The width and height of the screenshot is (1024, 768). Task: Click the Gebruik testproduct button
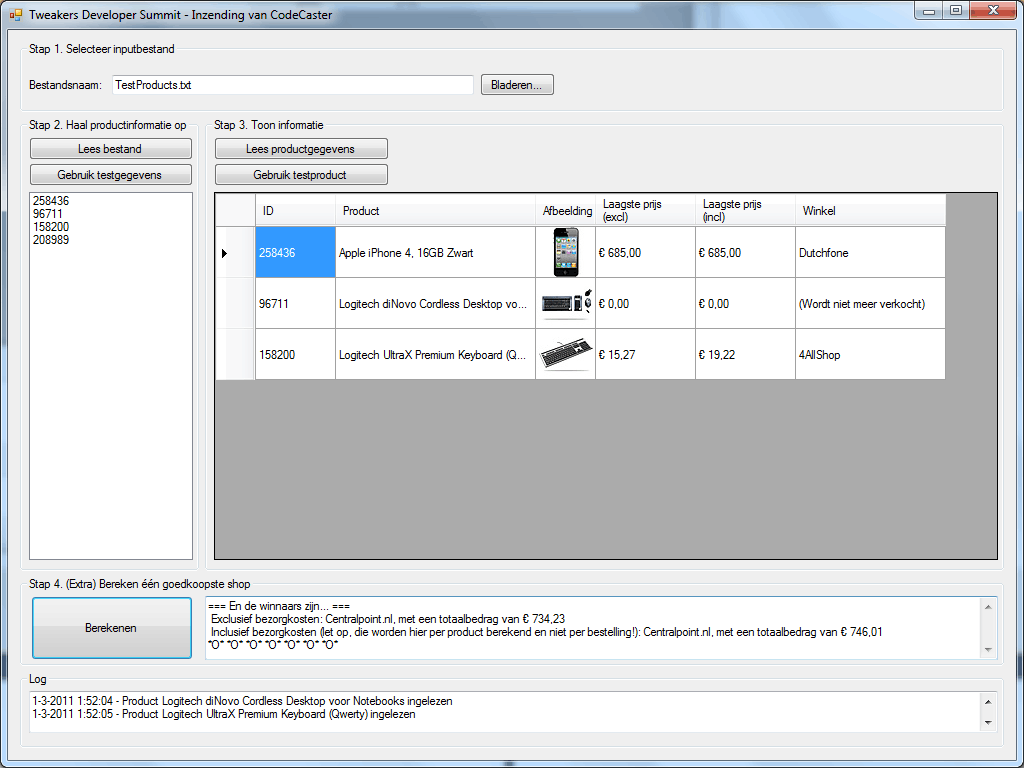[301, 175]
